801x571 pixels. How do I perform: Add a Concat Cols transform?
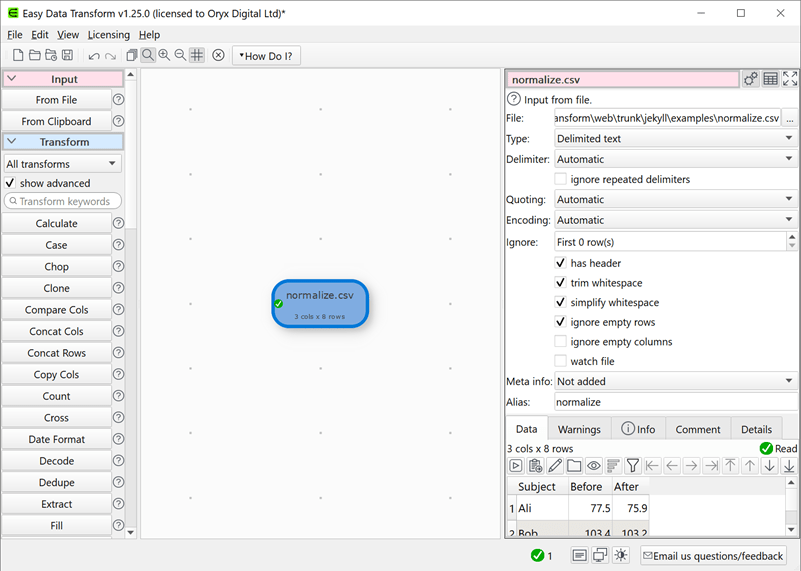pos(56,331)
